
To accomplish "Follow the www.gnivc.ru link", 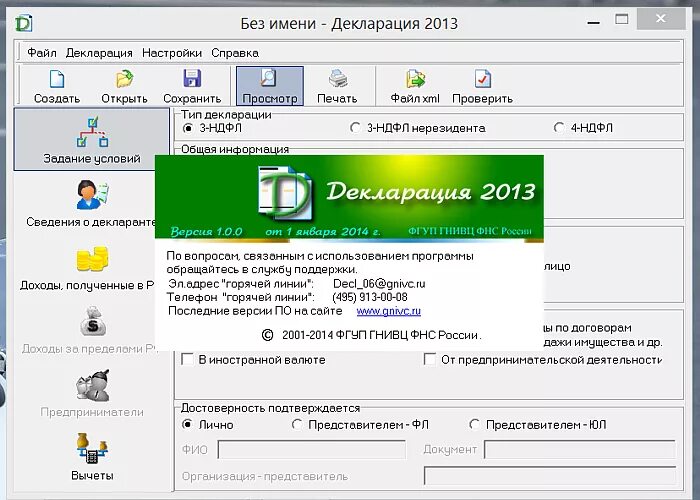I will pos(388,311).
